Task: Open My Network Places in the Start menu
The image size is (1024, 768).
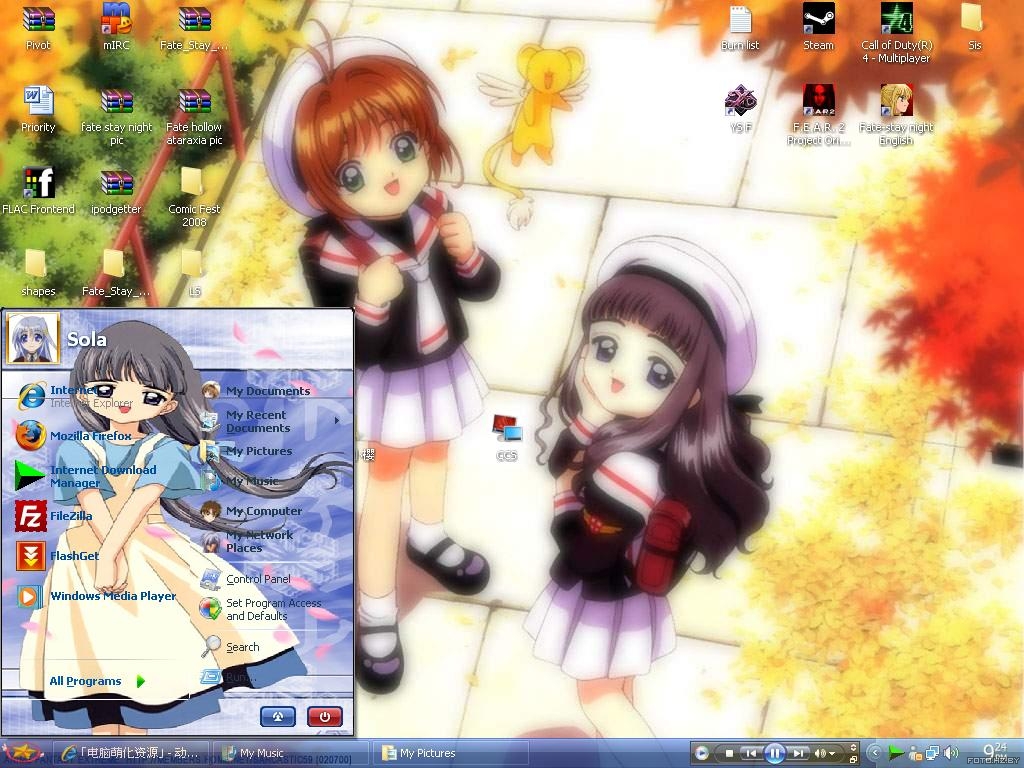Action: (x=248, y=541)
